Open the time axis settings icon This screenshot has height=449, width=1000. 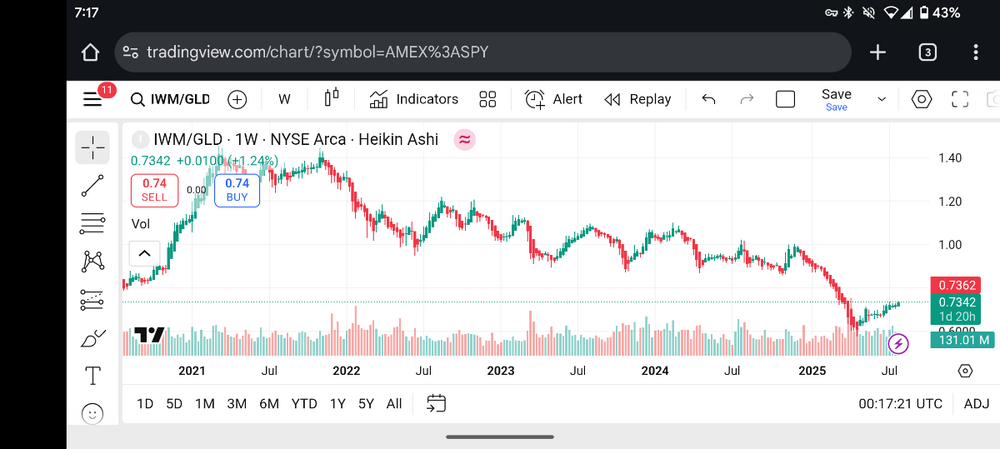pyautogui.click(x=966, y=371)
